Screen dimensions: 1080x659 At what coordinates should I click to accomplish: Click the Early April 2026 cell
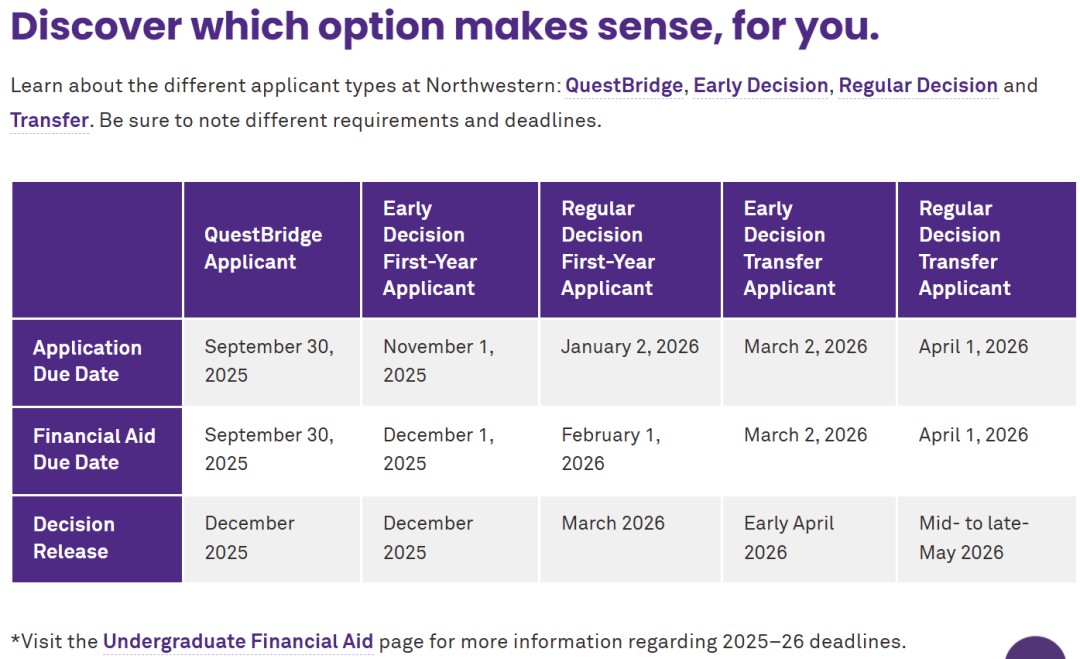pos(788,537)
